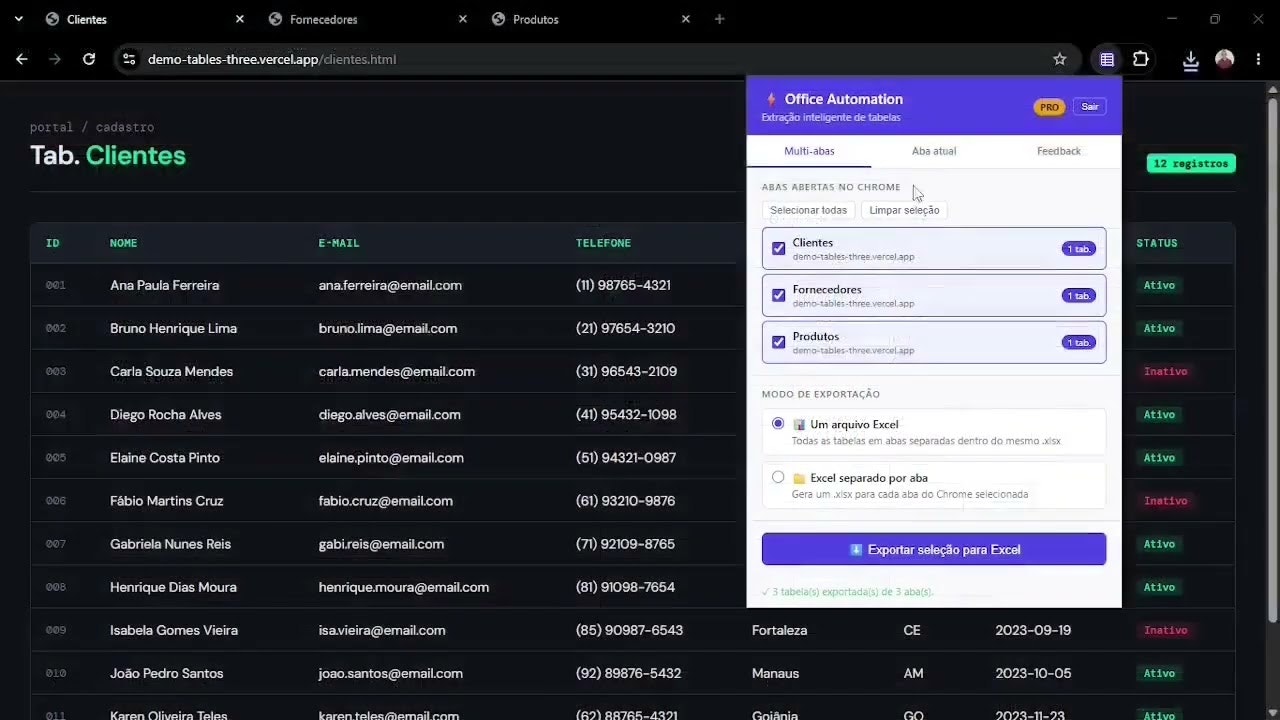Click the email elaine.pinto@email.com
Image resolution: width=1280 pixels, height=720 pixels.
391,457
